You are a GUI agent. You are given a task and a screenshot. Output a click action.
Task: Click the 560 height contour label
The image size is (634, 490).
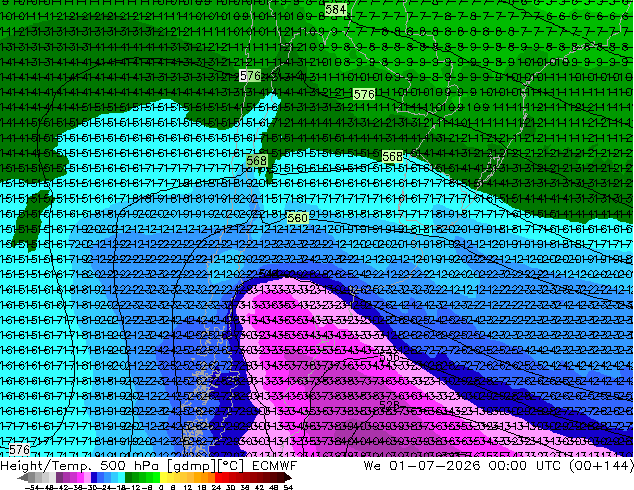(298, 218)
